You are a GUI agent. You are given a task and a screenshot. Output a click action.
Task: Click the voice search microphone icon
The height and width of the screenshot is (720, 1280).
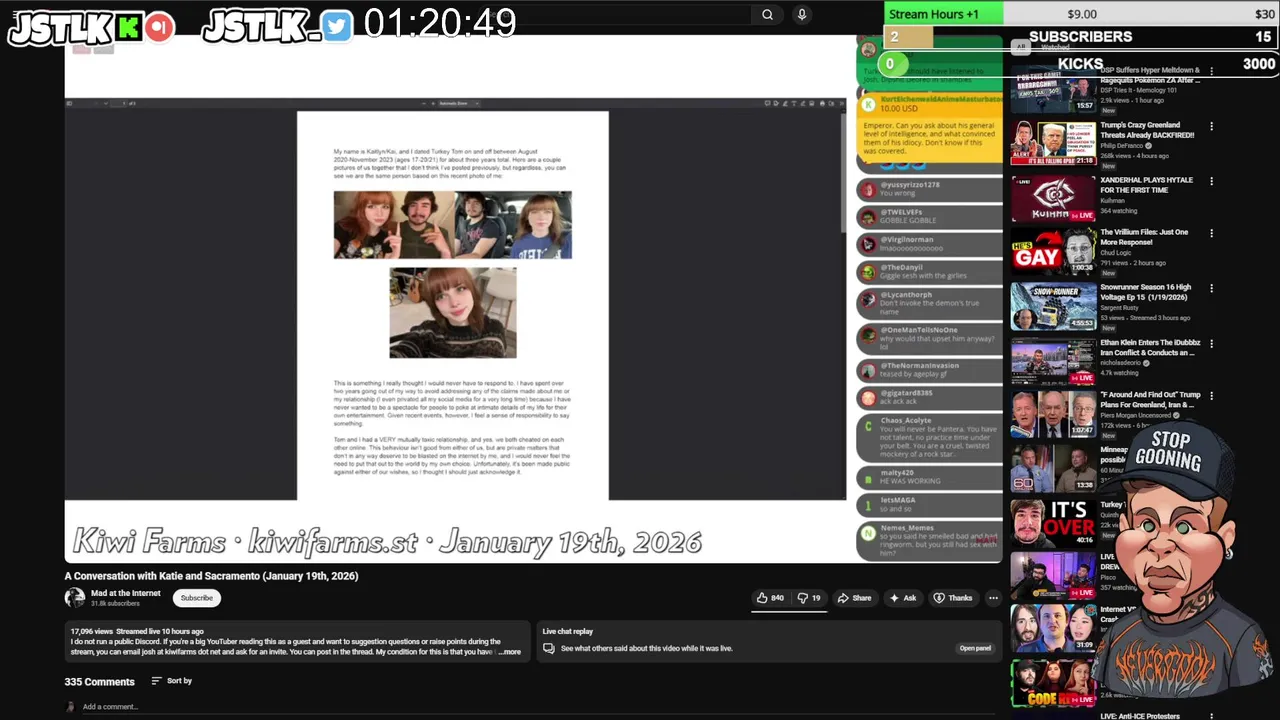coord(801,14)
